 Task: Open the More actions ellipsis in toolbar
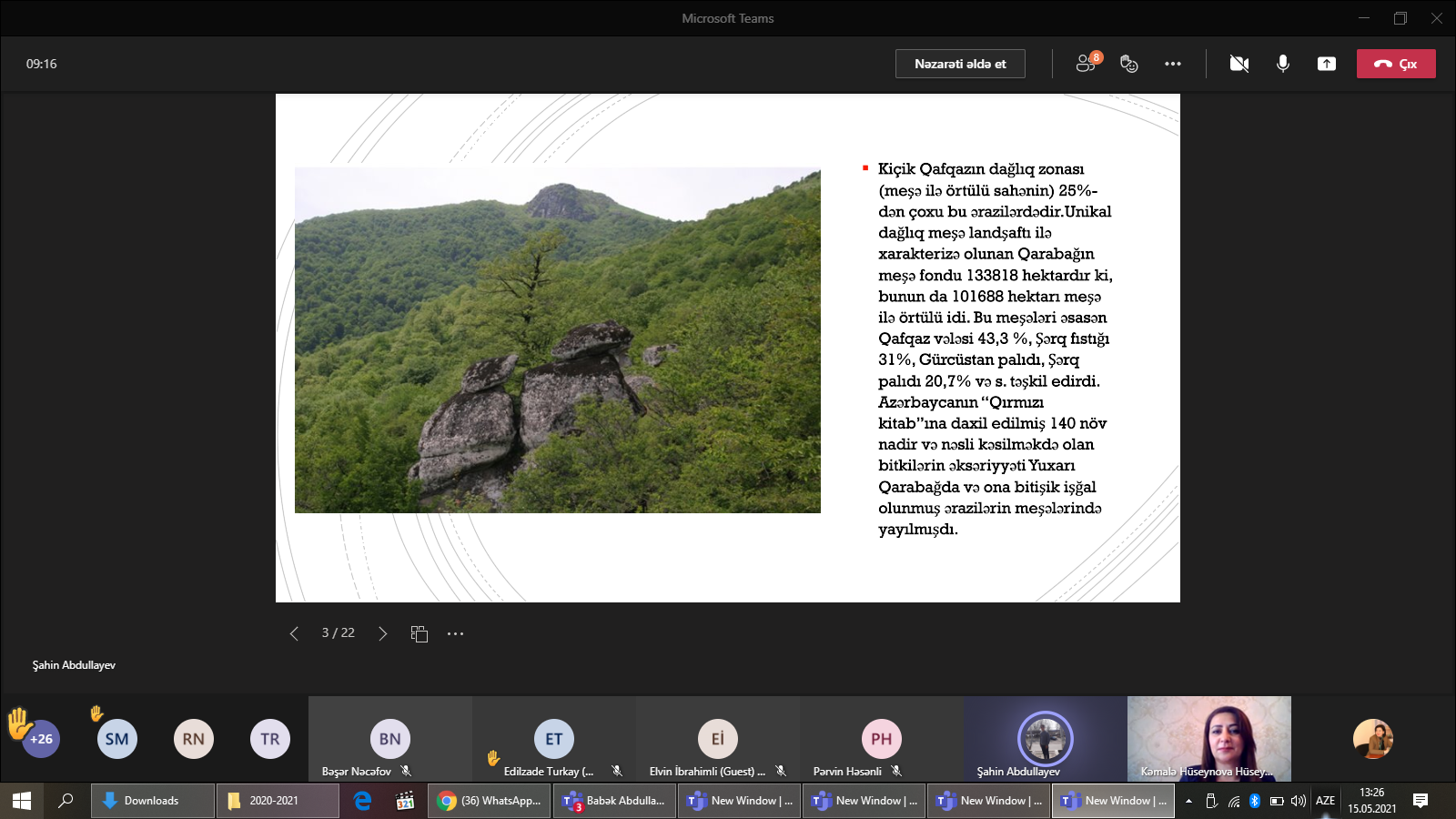coord(1173,64)
